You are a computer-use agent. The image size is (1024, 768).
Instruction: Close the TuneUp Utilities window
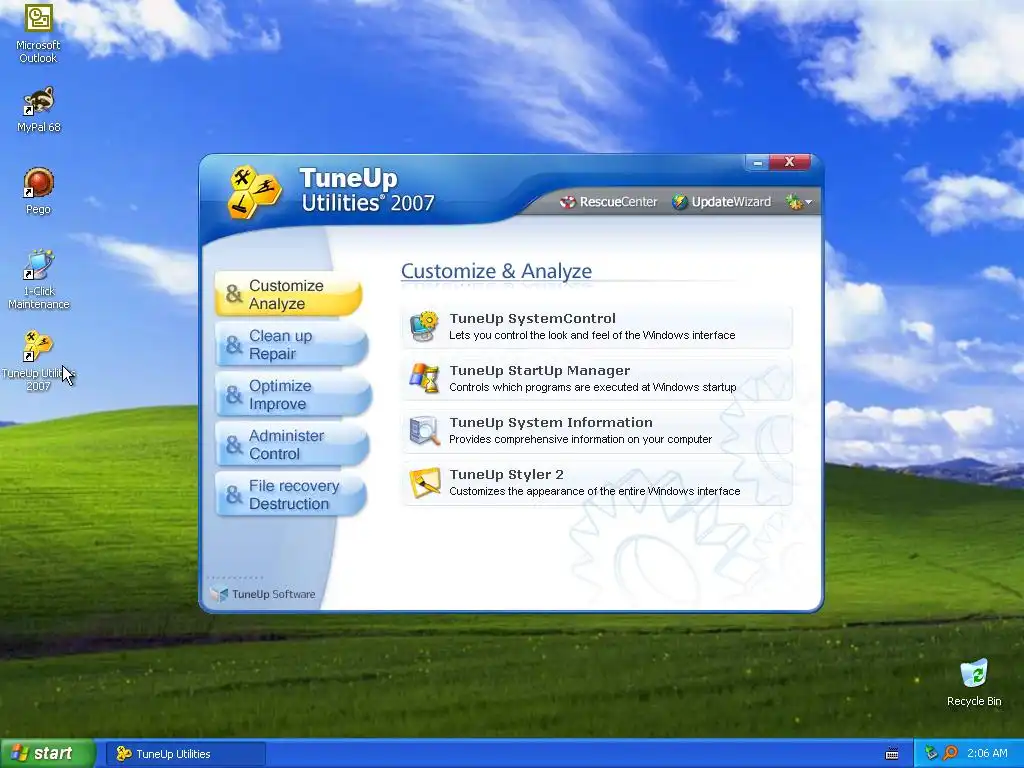[790, 162]
